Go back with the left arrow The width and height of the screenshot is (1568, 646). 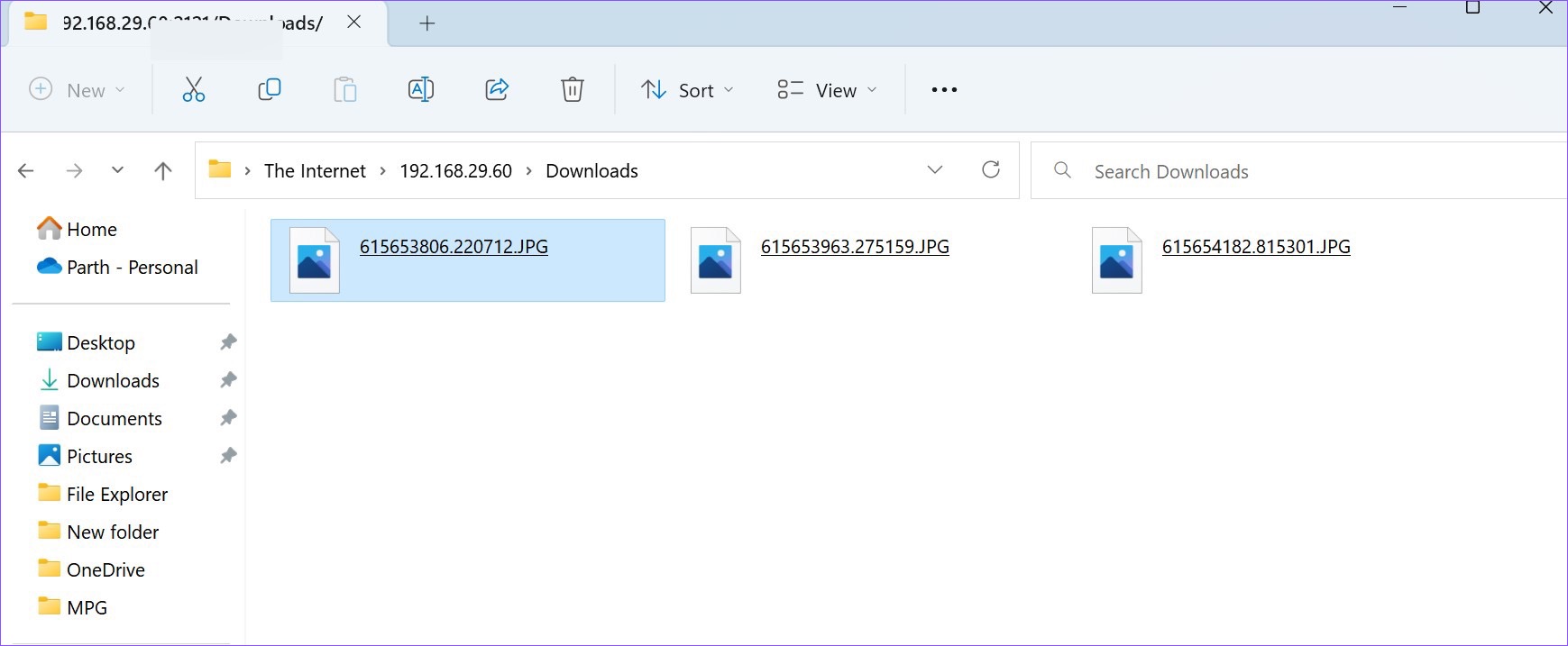[26, 170]
